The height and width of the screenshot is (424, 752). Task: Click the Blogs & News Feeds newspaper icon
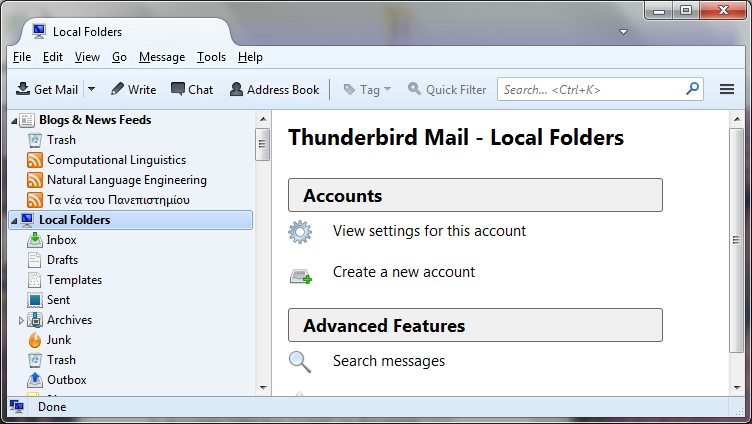click(x=27, y=120)
